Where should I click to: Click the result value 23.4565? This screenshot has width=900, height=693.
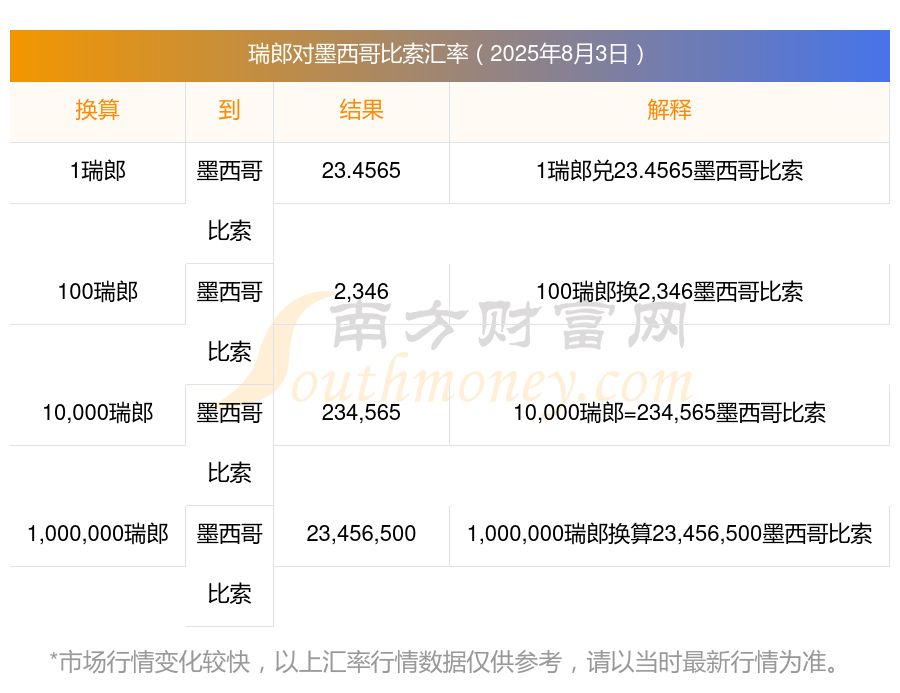pos(361,171)
